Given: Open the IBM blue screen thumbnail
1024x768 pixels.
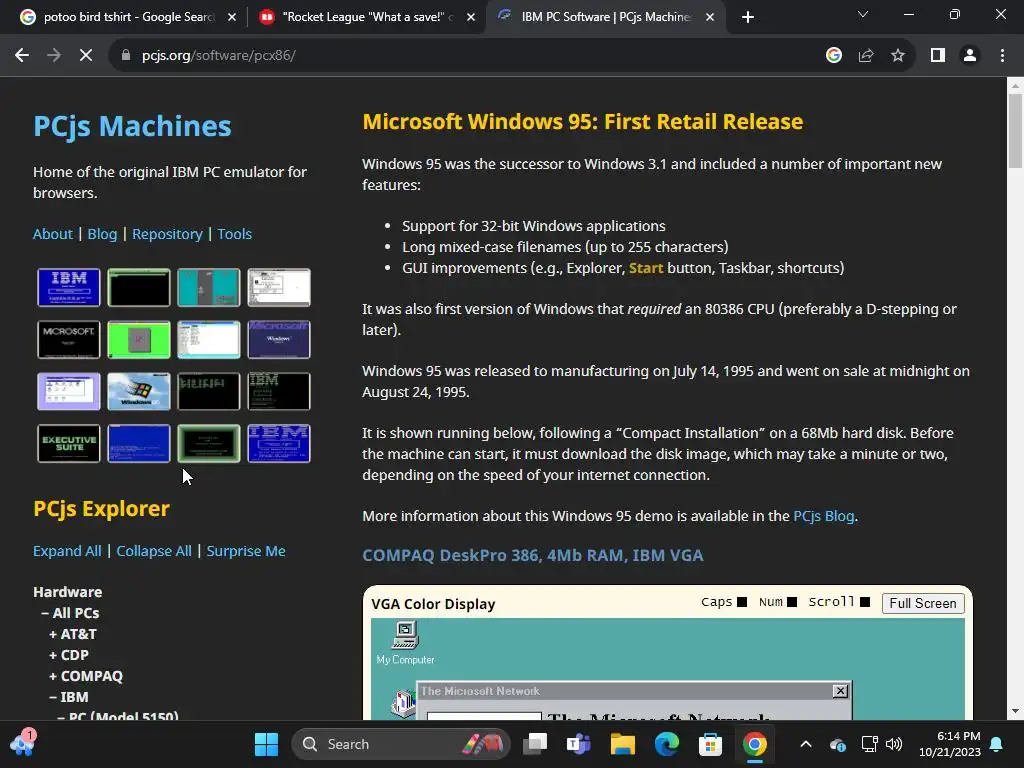Looking at the screenshot, I should click(x=69, y=287).
